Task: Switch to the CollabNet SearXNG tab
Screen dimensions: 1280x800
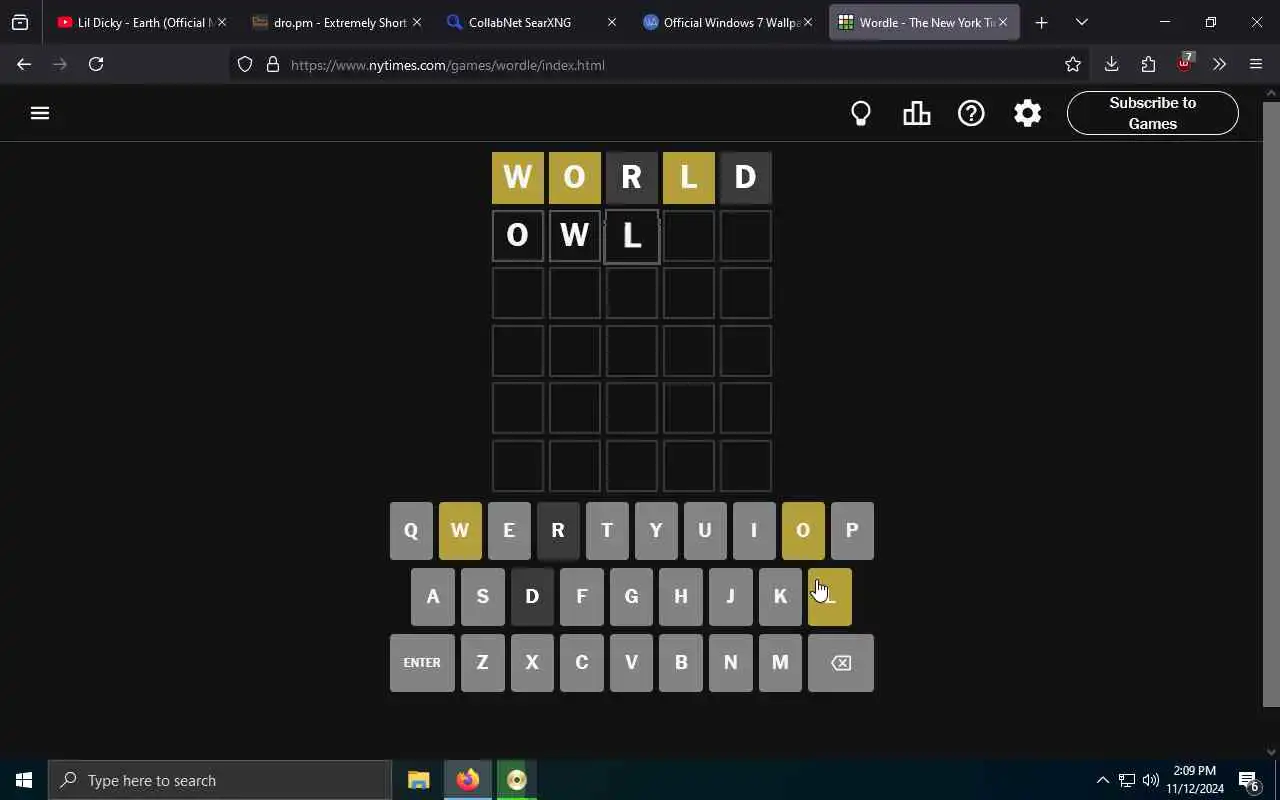Action: 531,22
